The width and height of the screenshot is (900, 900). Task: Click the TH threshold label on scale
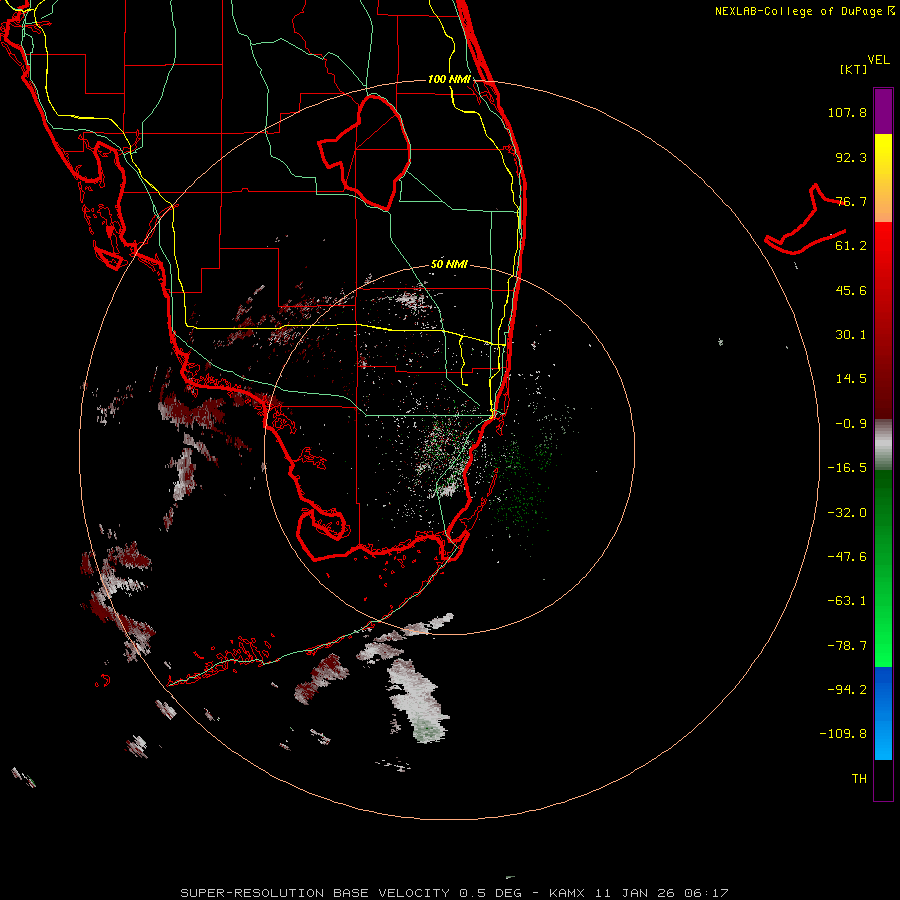(859, 779)
